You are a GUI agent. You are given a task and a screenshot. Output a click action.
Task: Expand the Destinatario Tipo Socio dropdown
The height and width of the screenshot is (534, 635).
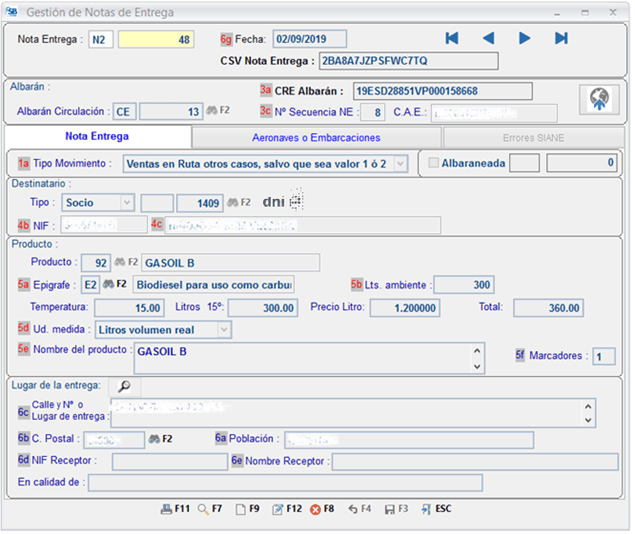[126, 202]
